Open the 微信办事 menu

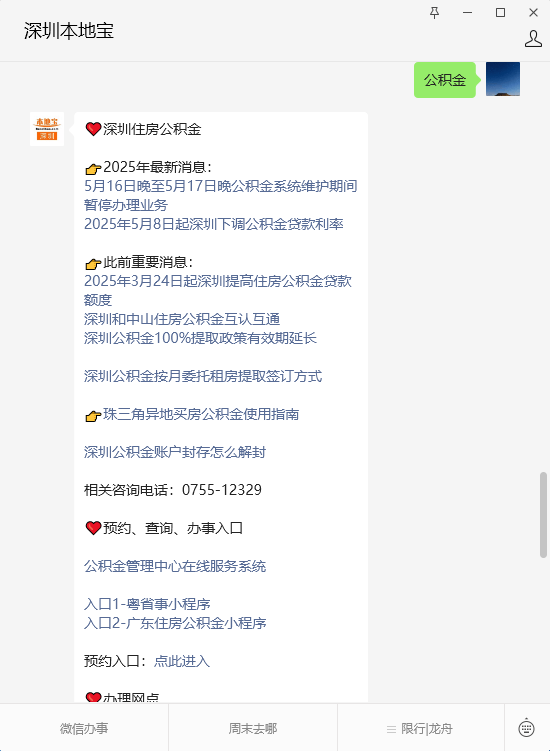(x=84, y=728)
